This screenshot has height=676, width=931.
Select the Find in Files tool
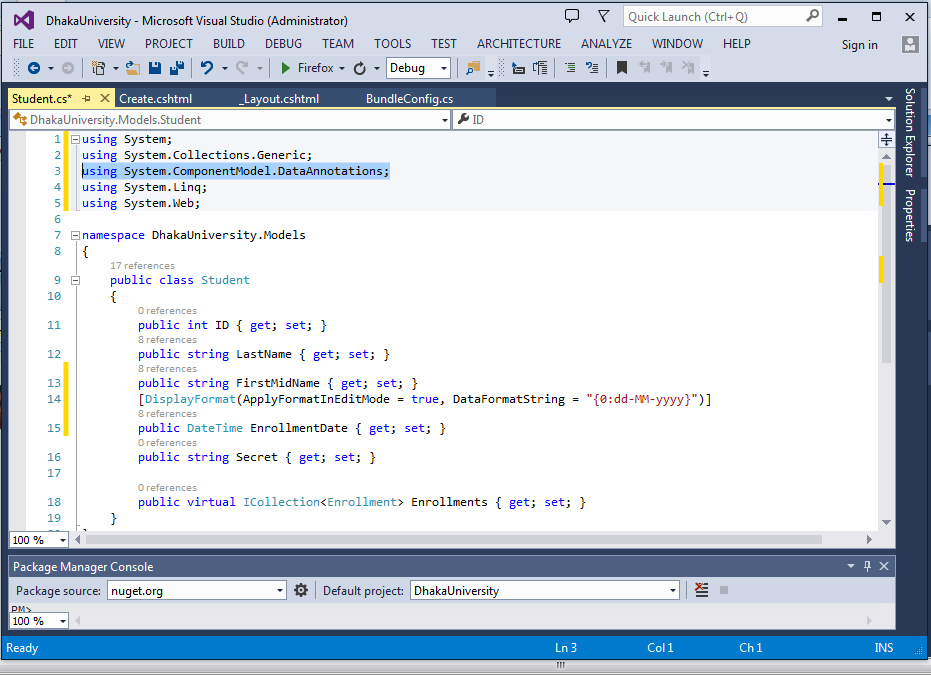click(473, 69)
